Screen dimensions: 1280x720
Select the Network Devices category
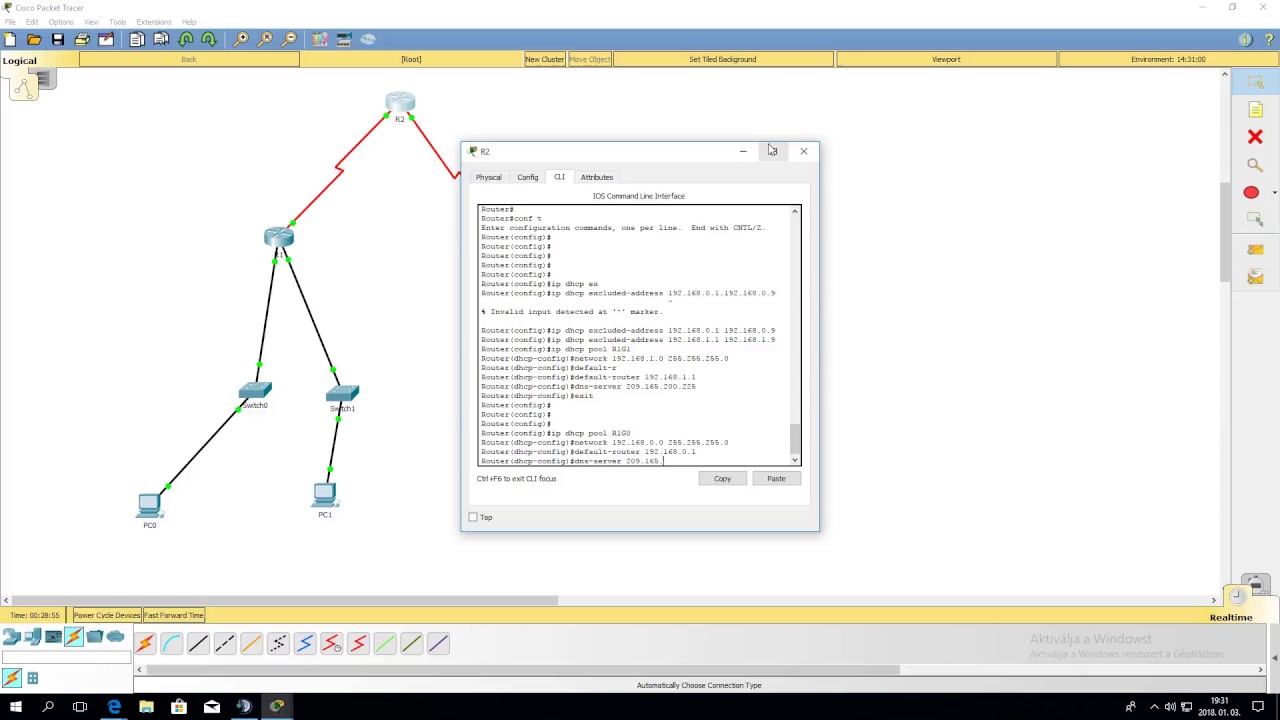click(x=11, y=637)
